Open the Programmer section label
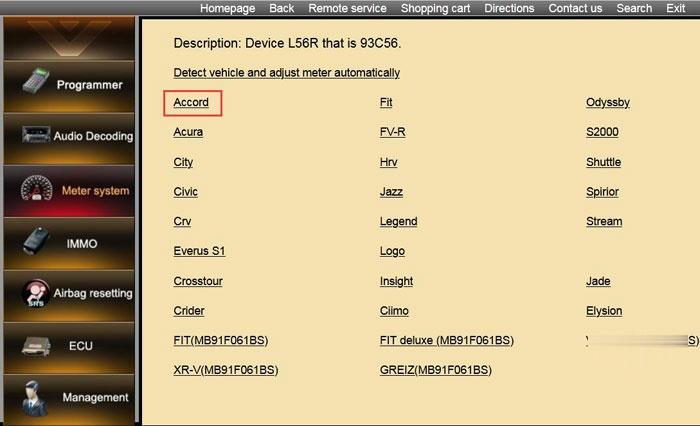The width and height of the screenshot is (700, 426). (89, 85)
